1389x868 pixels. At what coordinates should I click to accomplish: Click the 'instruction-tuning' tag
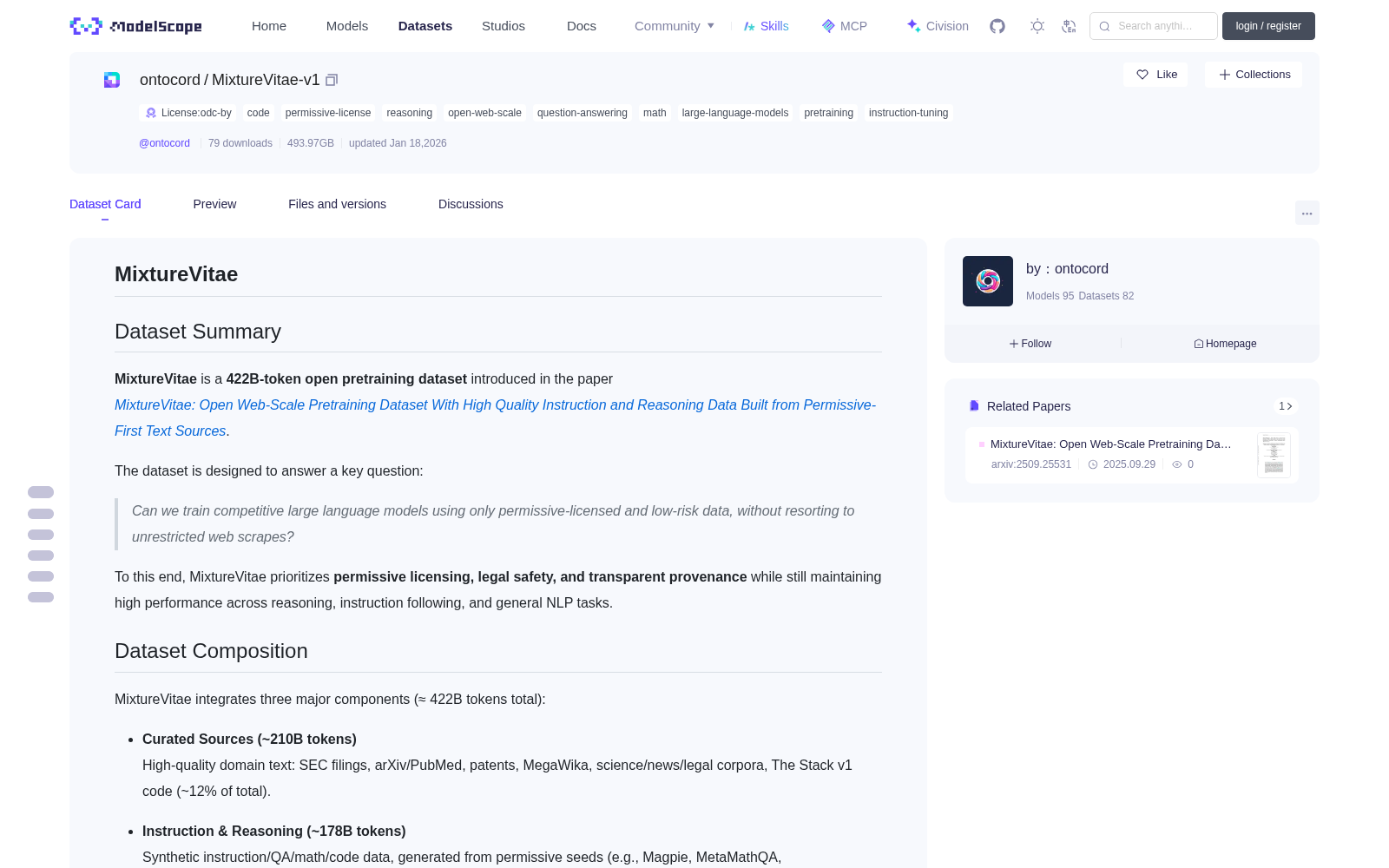[909, 113]
